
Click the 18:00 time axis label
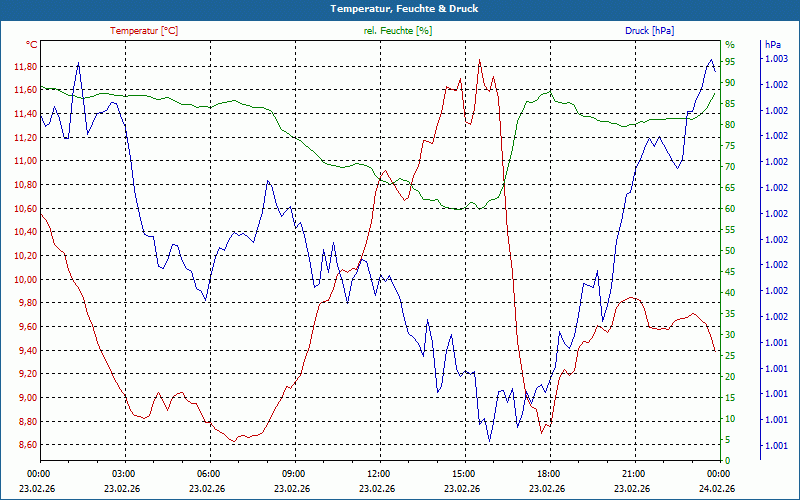[x=549, y=473]
